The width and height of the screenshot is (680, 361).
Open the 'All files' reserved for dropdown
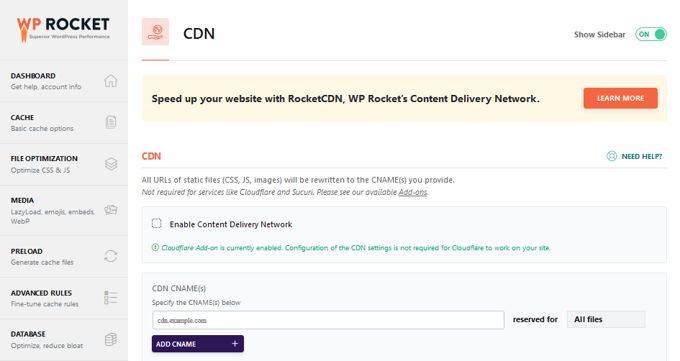point(606,319)
